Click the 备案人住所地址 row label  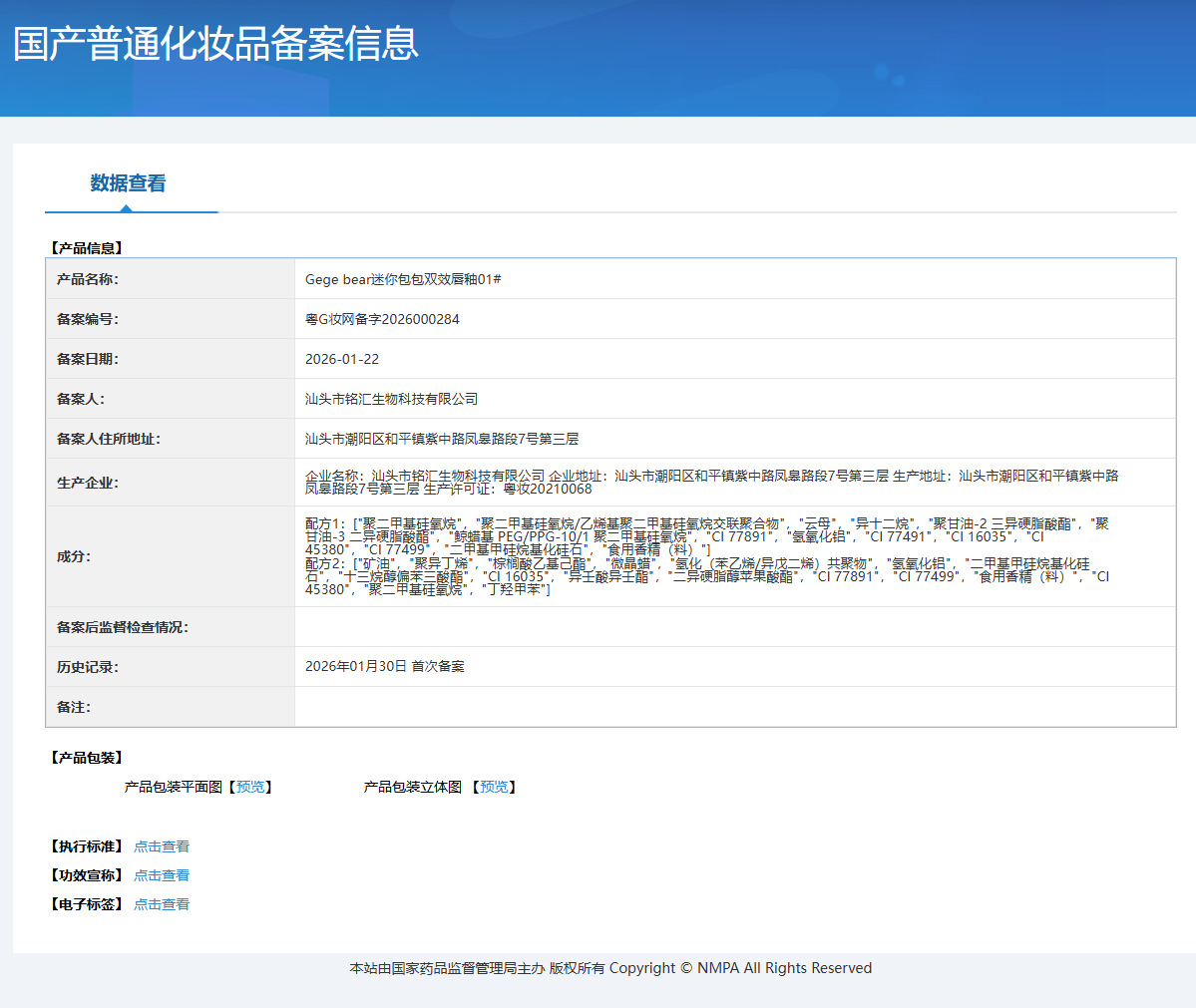[109, 439]
